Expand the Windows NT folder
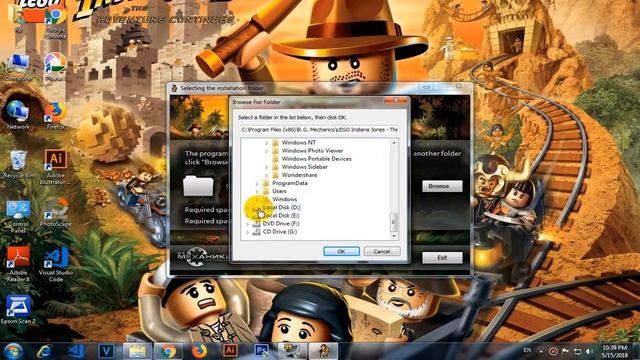 point(266,142)
